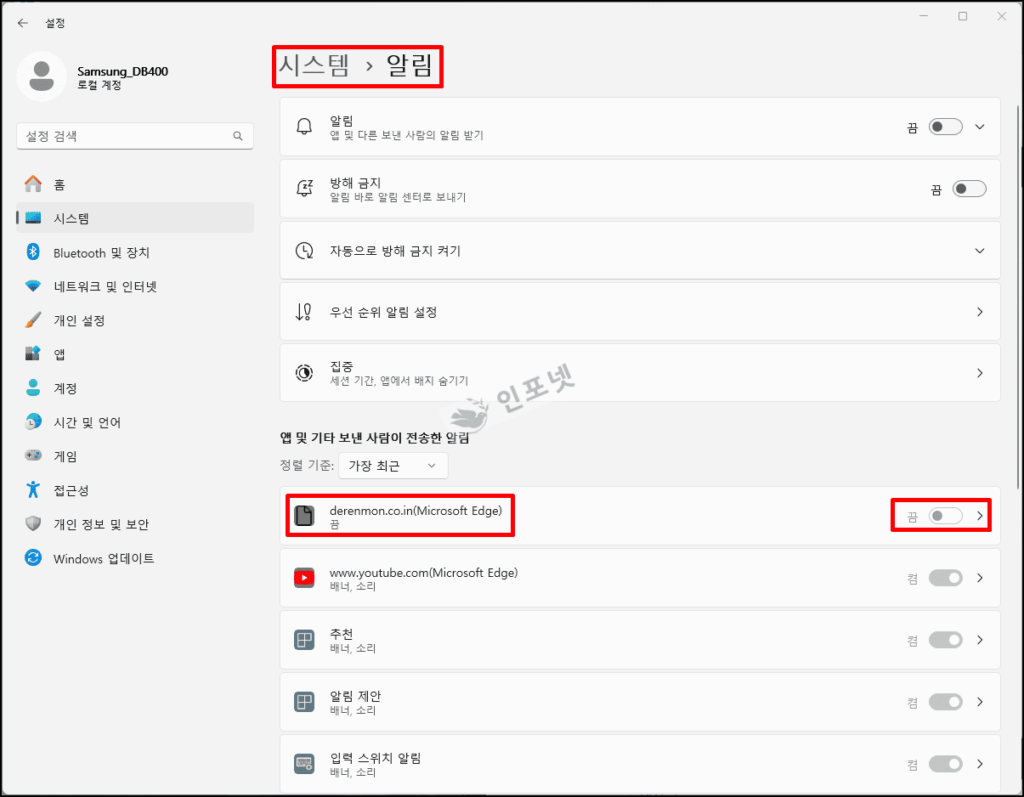Image resolution: width=1024 pixels, height=797 pixels.
Task: Click the search magnifier icon in 설정 검색
Action: pyautogui.click(x=238, y=136)
